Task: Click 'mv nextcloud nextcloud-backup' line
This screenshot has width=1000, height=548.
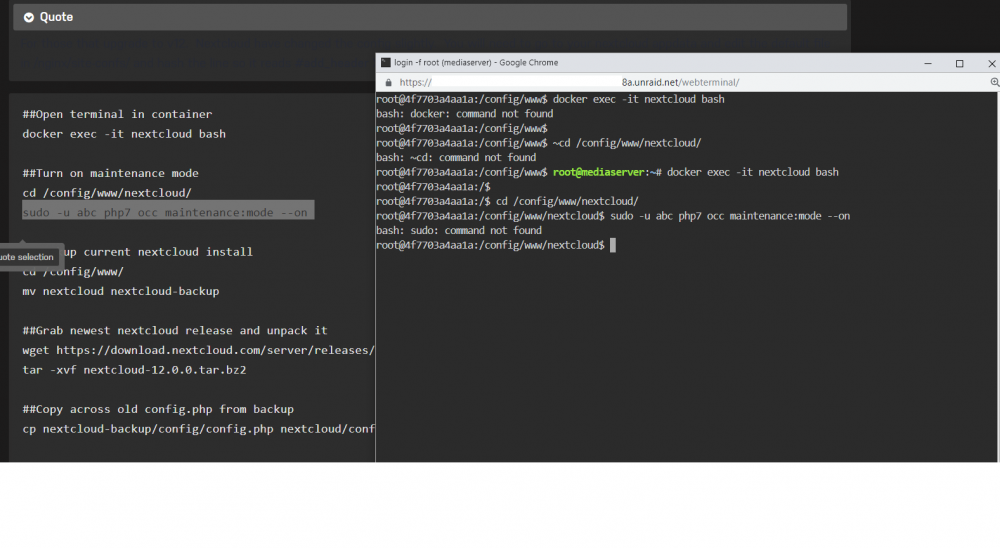Action: coord(121,291)
